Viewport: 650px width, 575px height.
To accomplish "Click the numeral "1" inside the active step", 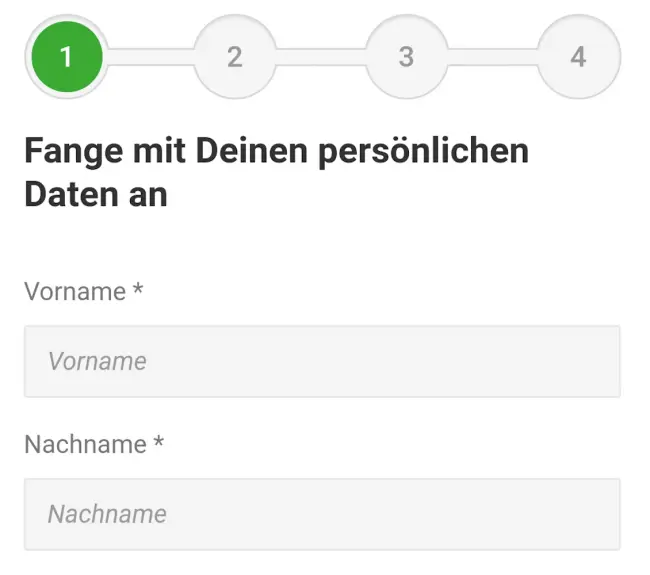I will coord(66,57).
